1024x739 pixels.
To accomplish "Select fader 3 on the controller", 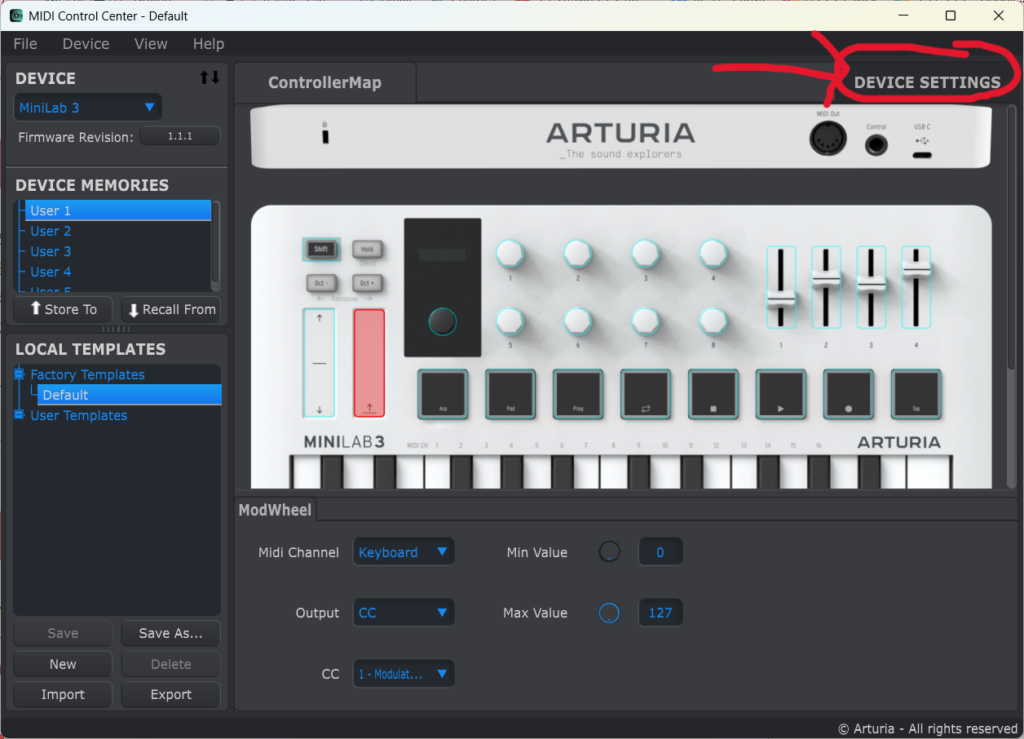I will coord(871,287).
